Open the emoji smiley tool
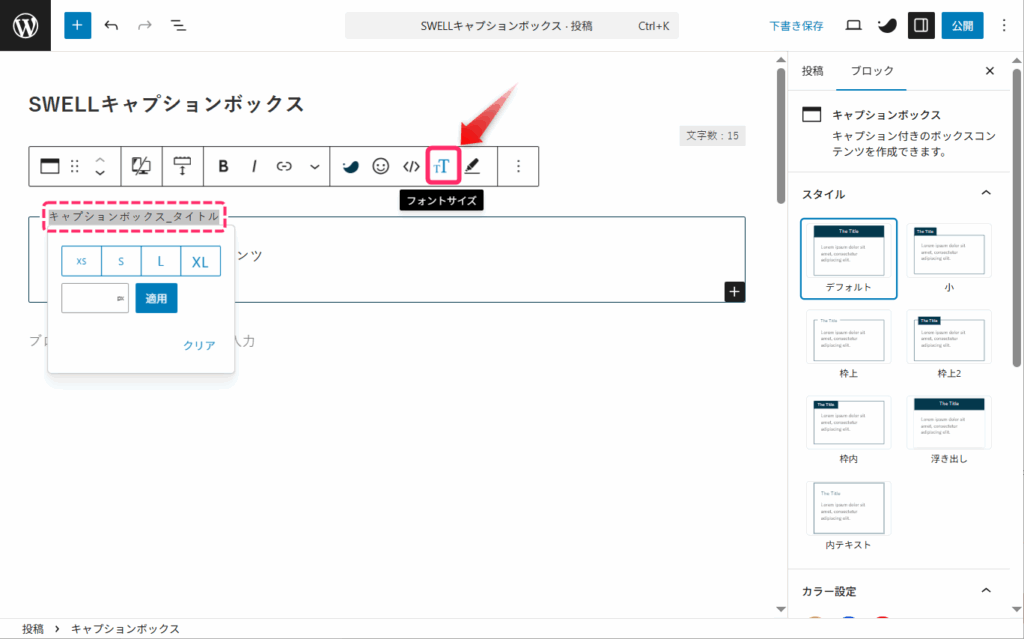This screenshot has width=1024, height=639. [381, 166]
